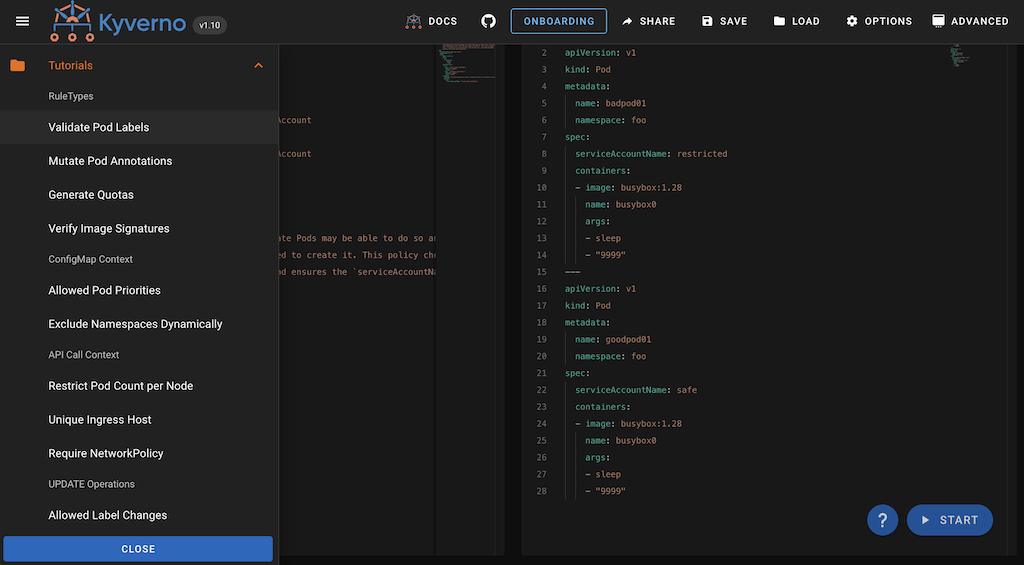Open the Exclude Namespaces Dynamically tutorial

click(x=135, y=325)
